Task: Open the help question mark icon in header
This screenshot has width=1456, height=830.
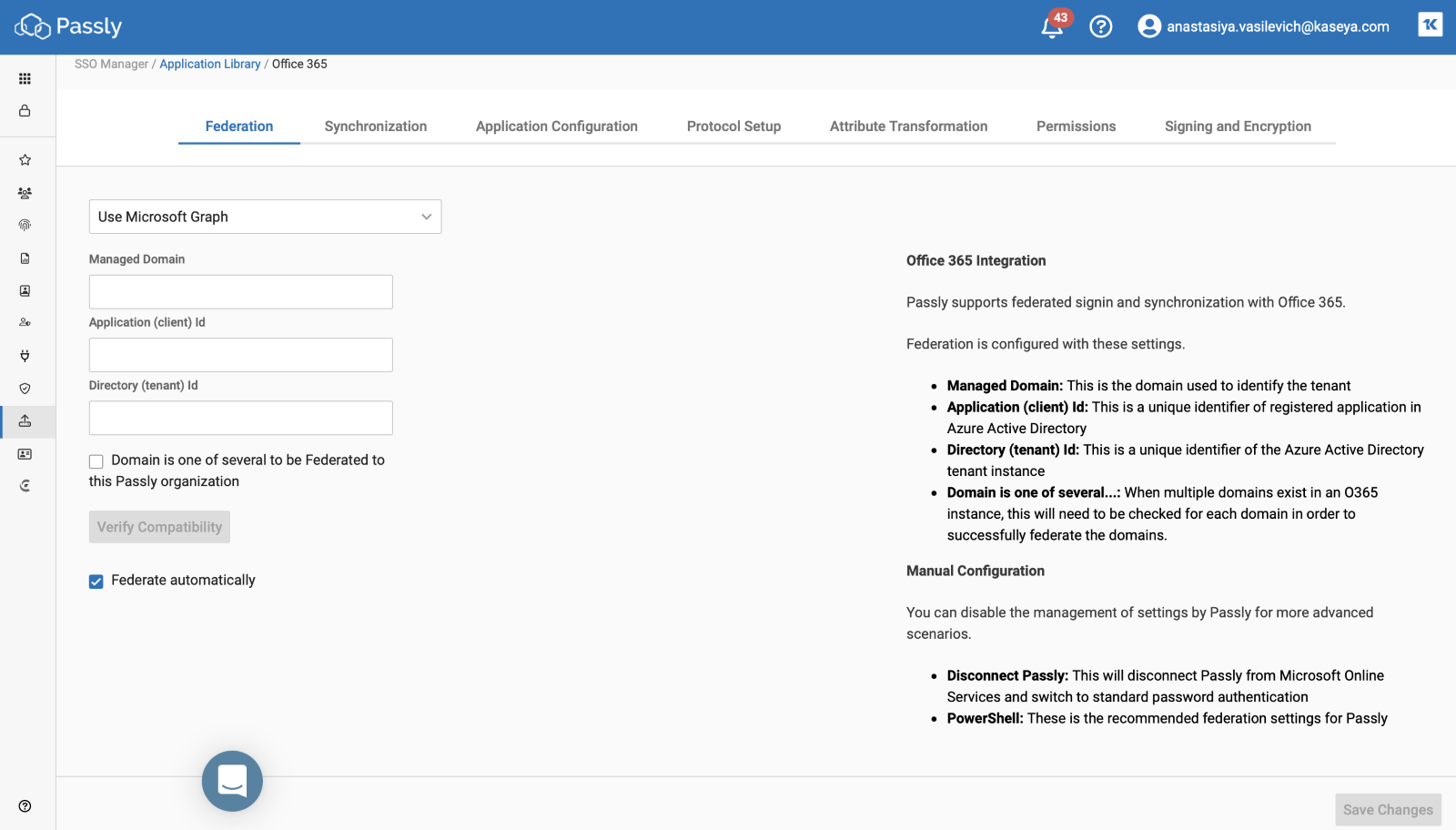Action: [x=1101, y=26]
